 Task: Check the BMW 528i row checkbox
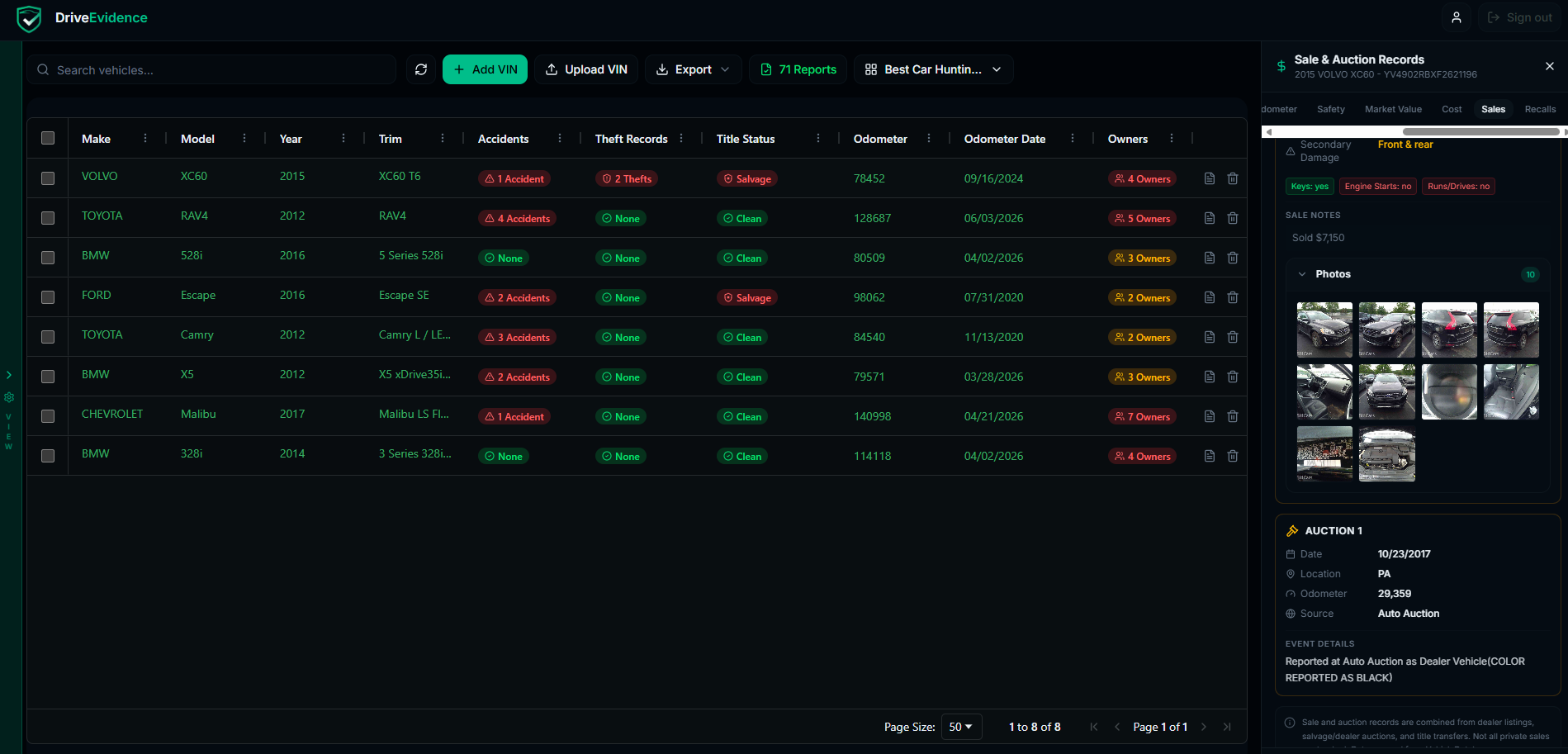tap(48, 258)
